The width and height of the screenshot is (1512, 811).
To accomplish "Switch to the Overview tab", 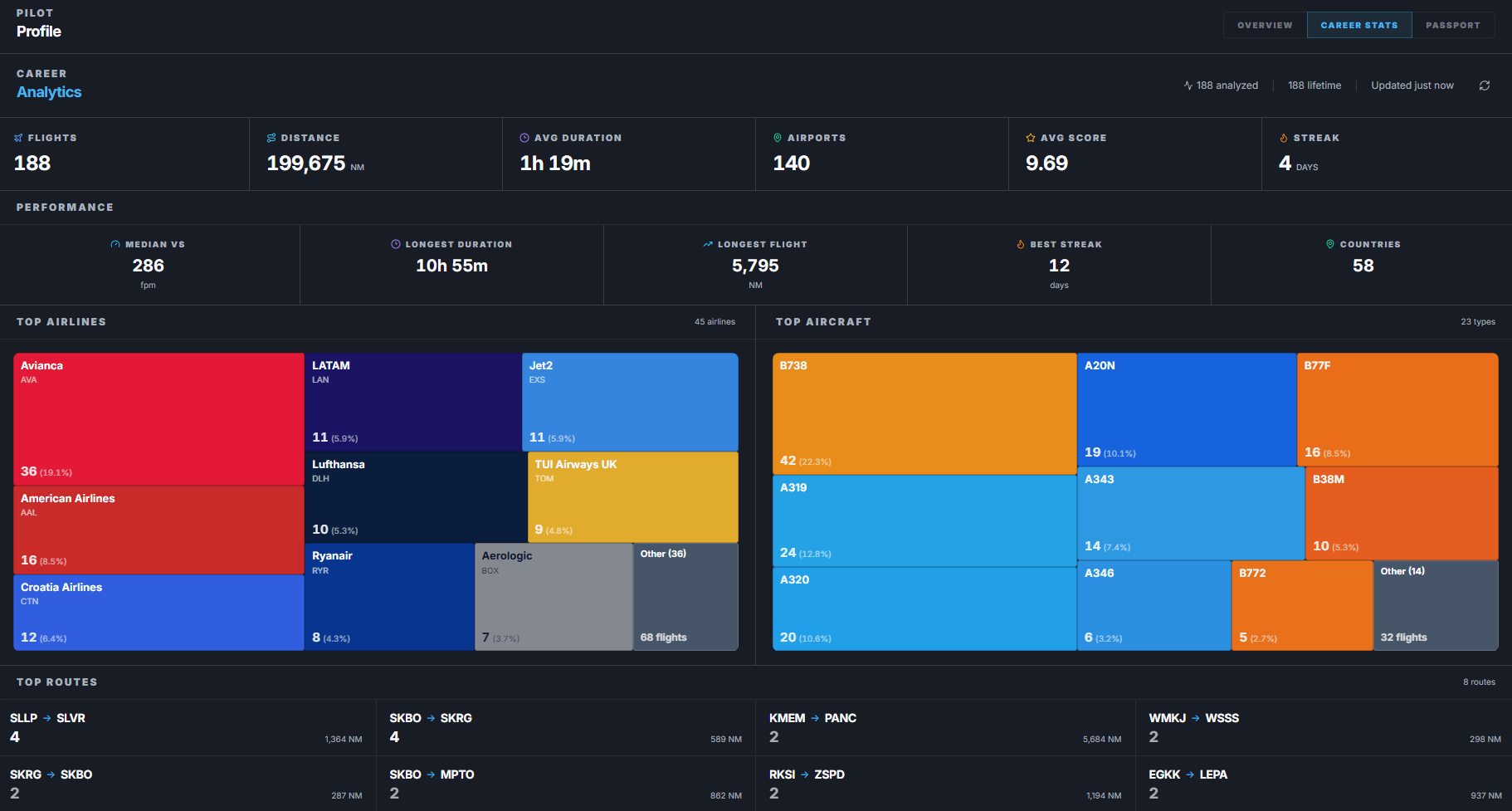I will tap(1265, 25).
